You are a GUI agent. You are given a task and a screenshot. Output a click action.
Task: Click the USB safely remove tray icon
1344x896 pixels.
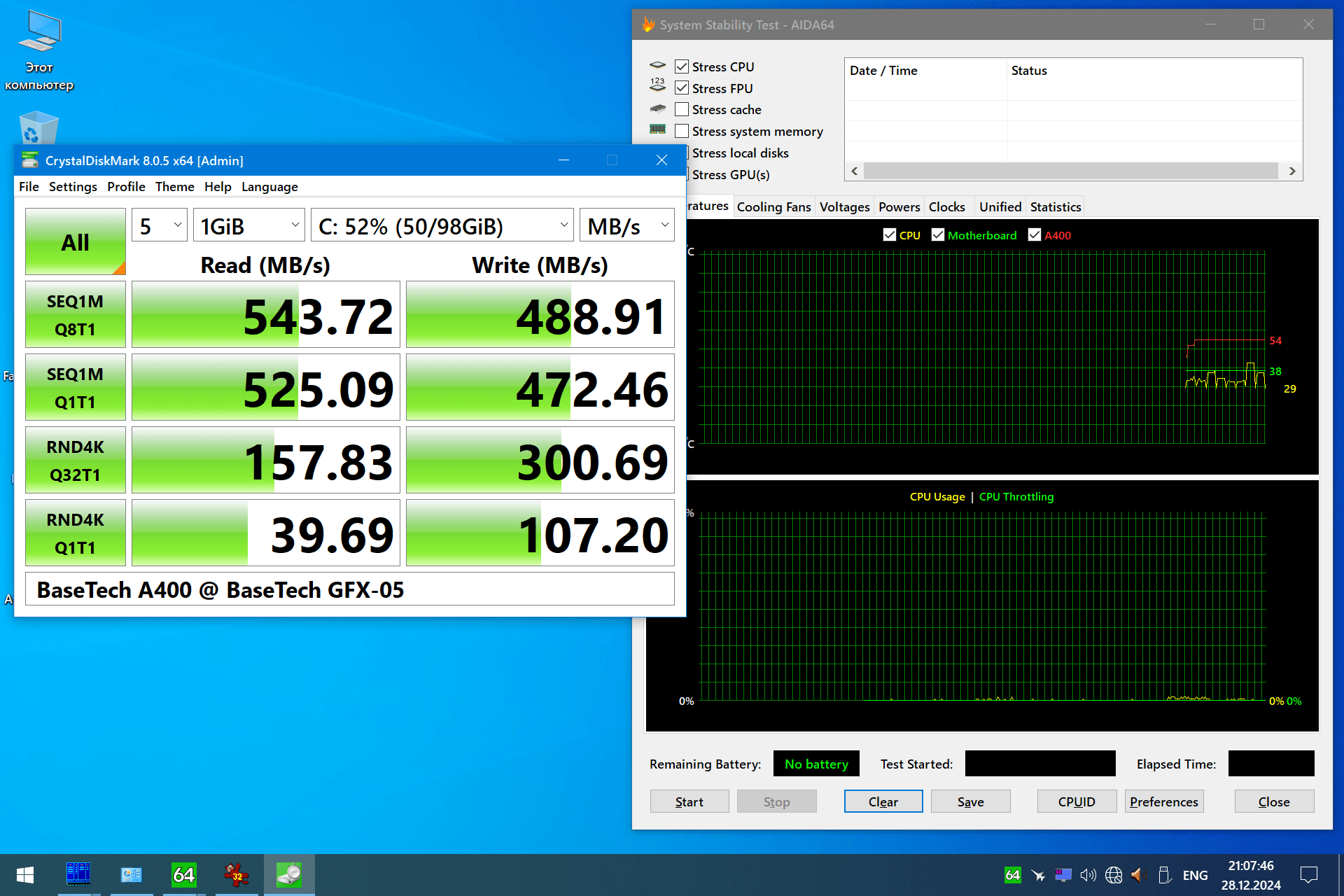click(1164, 875)
